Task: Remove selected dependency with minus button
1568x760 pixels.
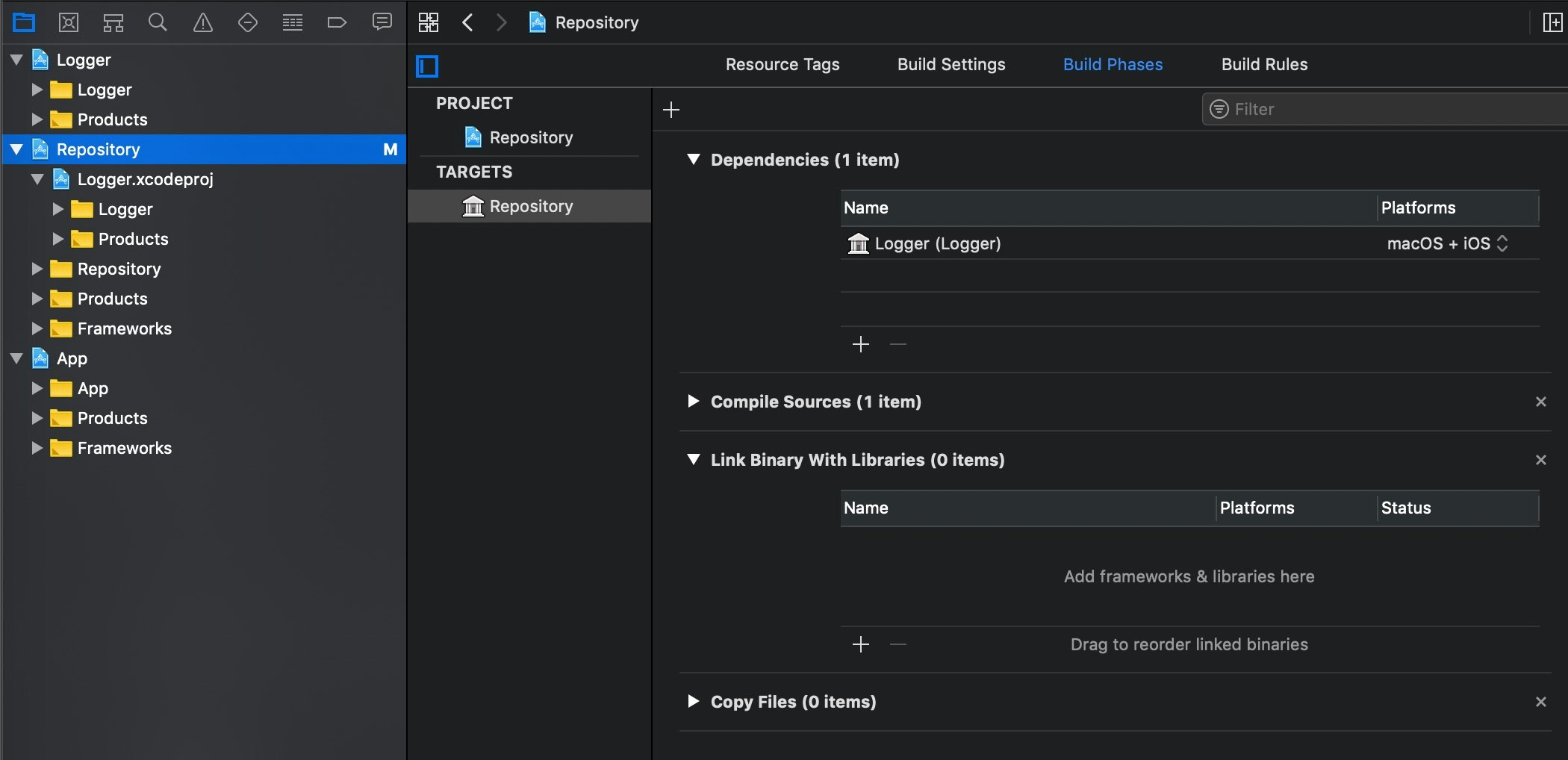Action: (898, 344)
